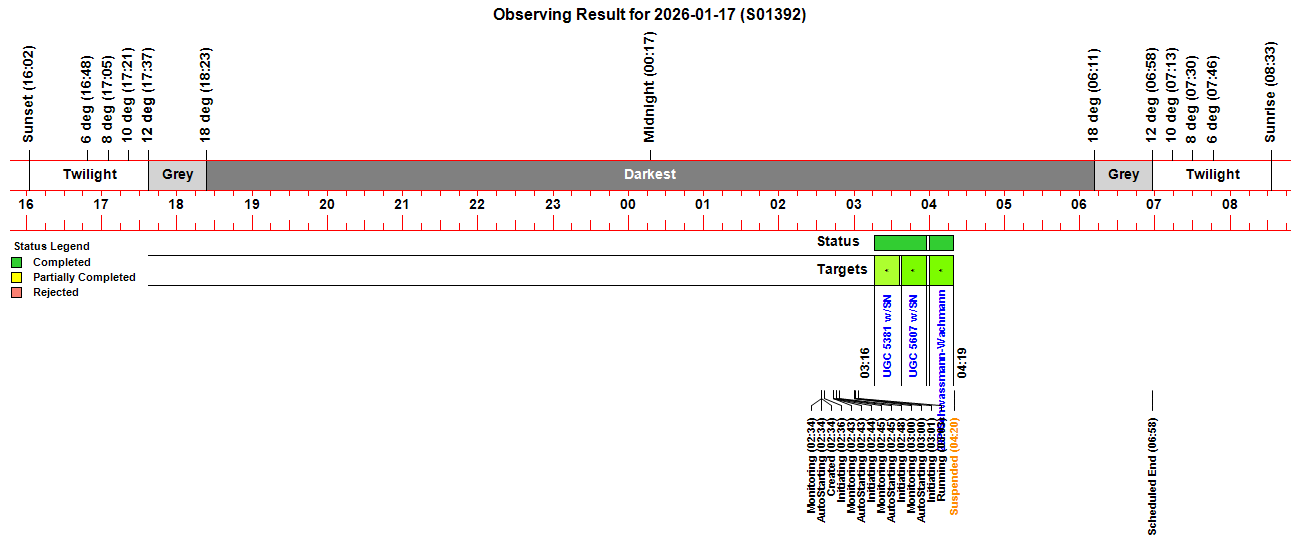Click the Sunrise (08:33) marker label
1300x560 pixels.
pos(1271,94)
